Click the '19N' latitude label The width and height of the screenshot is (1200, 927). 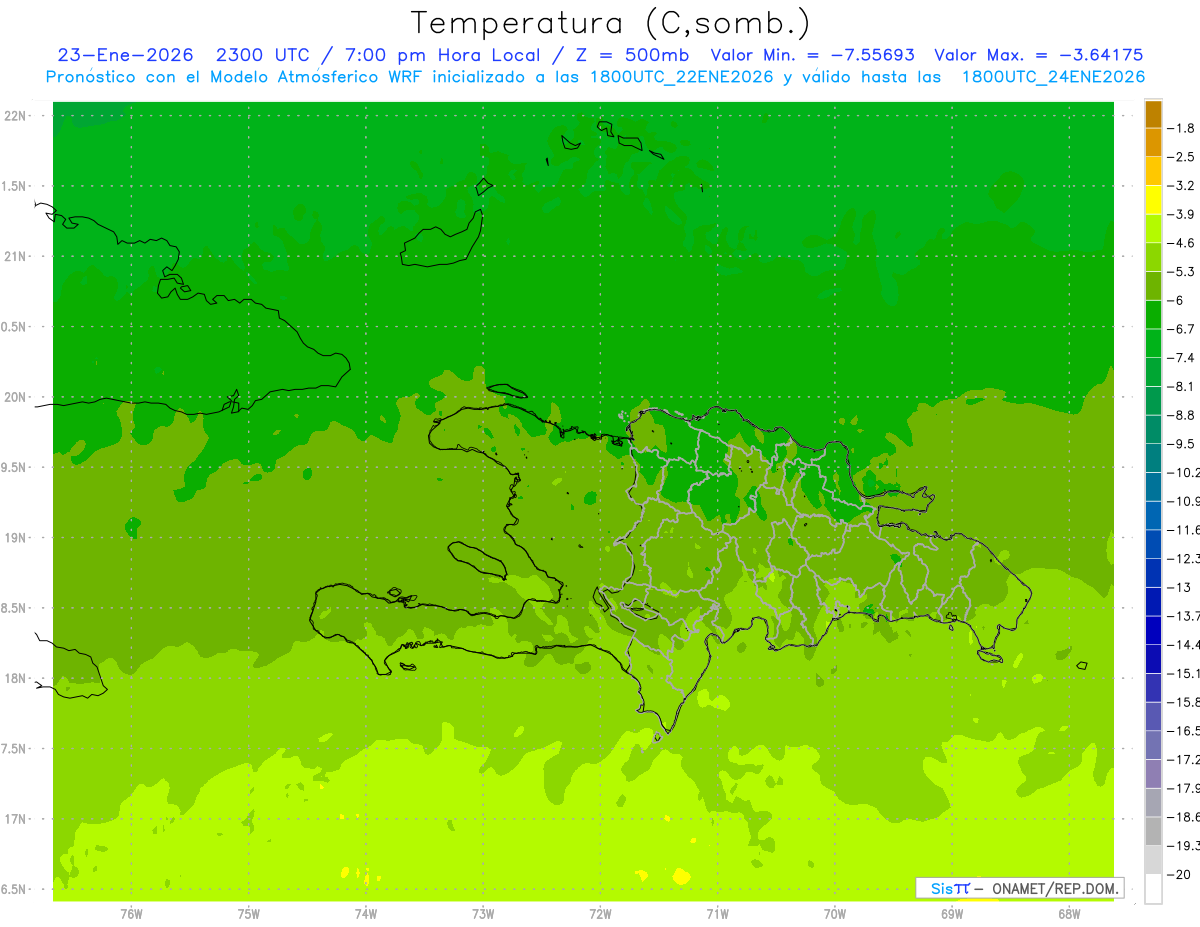click(14, 538)
